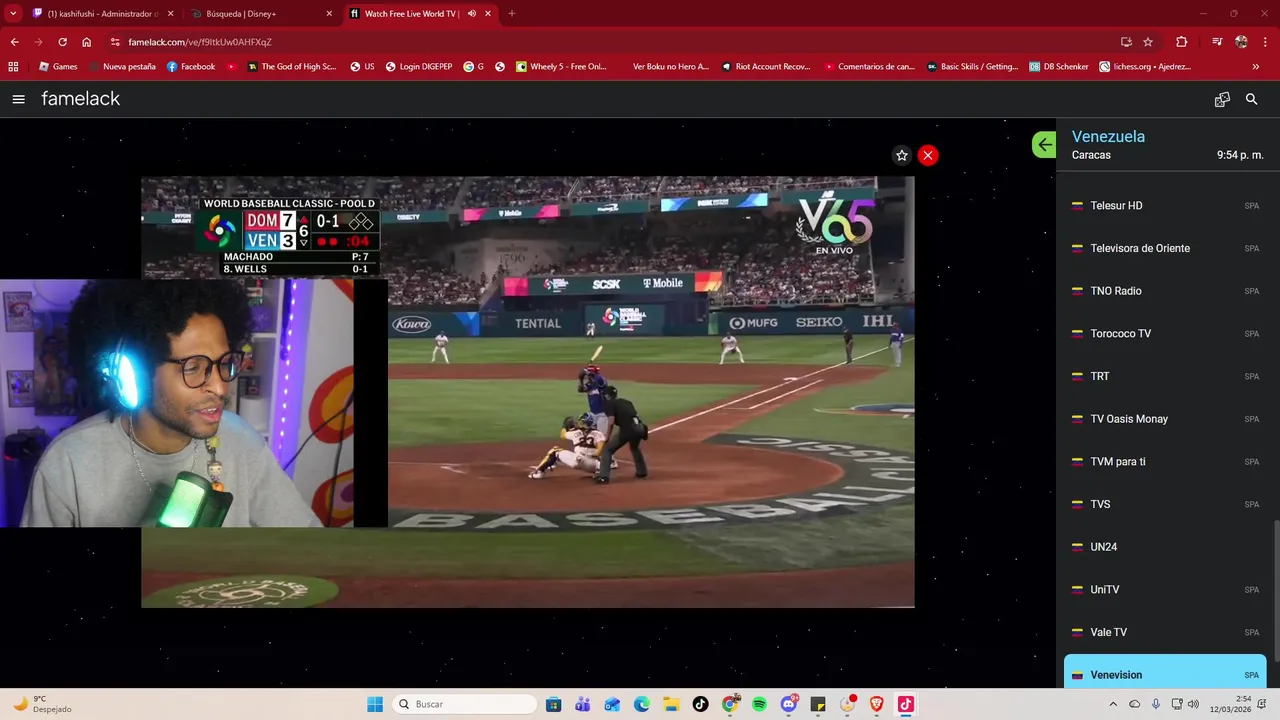Open the lichess.org bookmark
1280x720 pixels.
[1145, 67]
